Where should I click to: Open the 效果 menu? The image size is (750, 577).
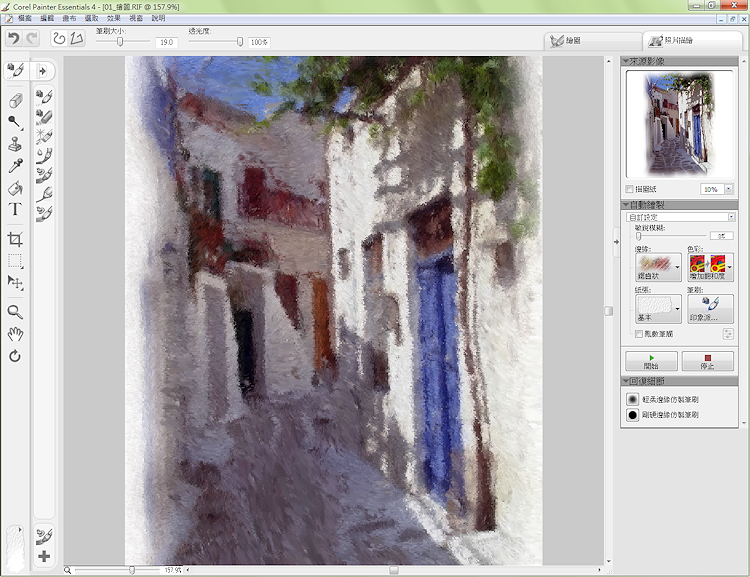pyautogui.click(x=114, y=18)
